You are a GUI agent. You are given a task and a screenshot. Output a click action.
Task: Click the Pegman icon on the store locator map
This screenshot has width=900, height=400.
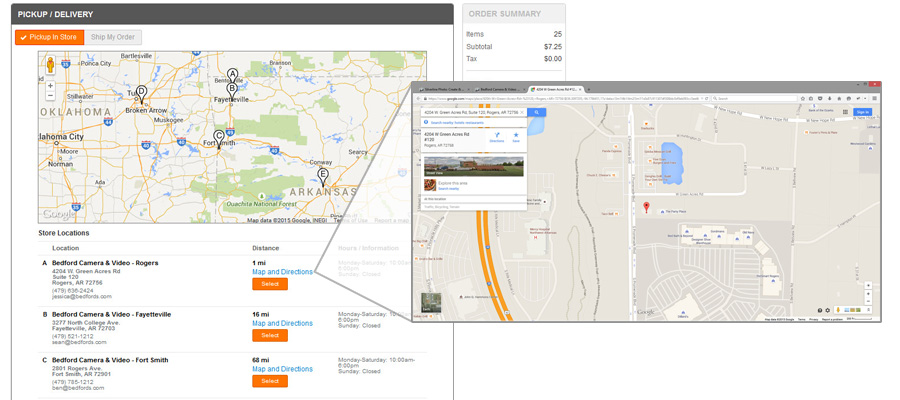[x=50, y=65]
